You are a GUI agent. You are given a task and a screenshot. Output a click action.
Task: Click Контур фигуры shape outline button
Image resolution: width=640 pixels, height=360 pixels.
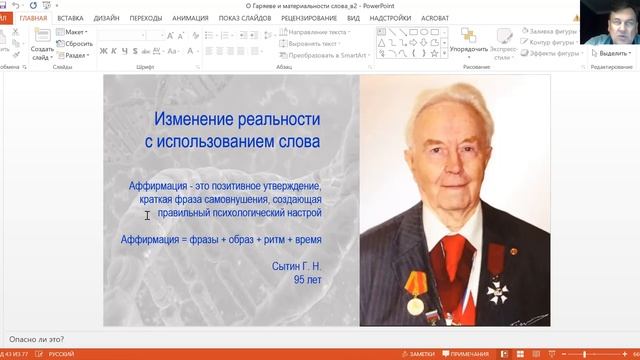[x=549, y=42]
